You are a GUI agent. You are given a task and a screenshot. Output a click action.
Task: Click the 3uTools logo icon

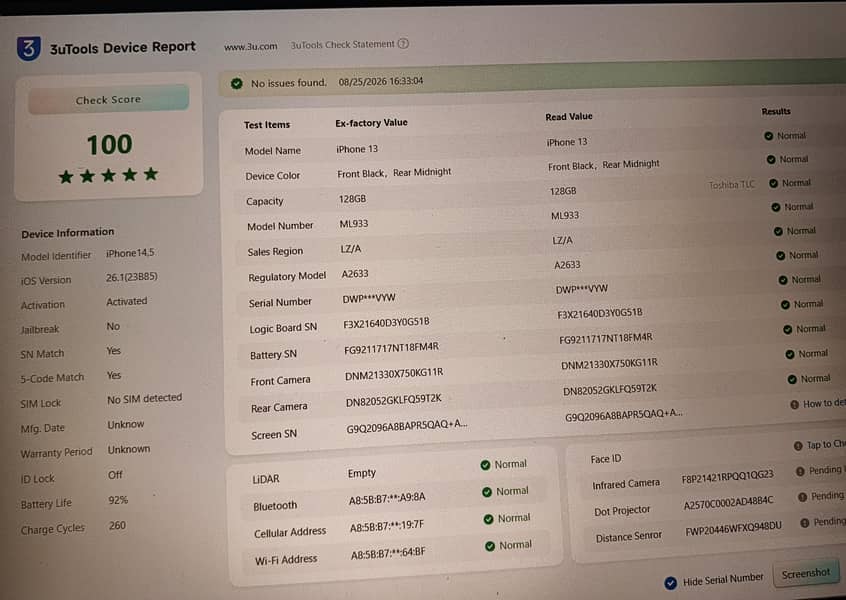[x=29, y=48]
